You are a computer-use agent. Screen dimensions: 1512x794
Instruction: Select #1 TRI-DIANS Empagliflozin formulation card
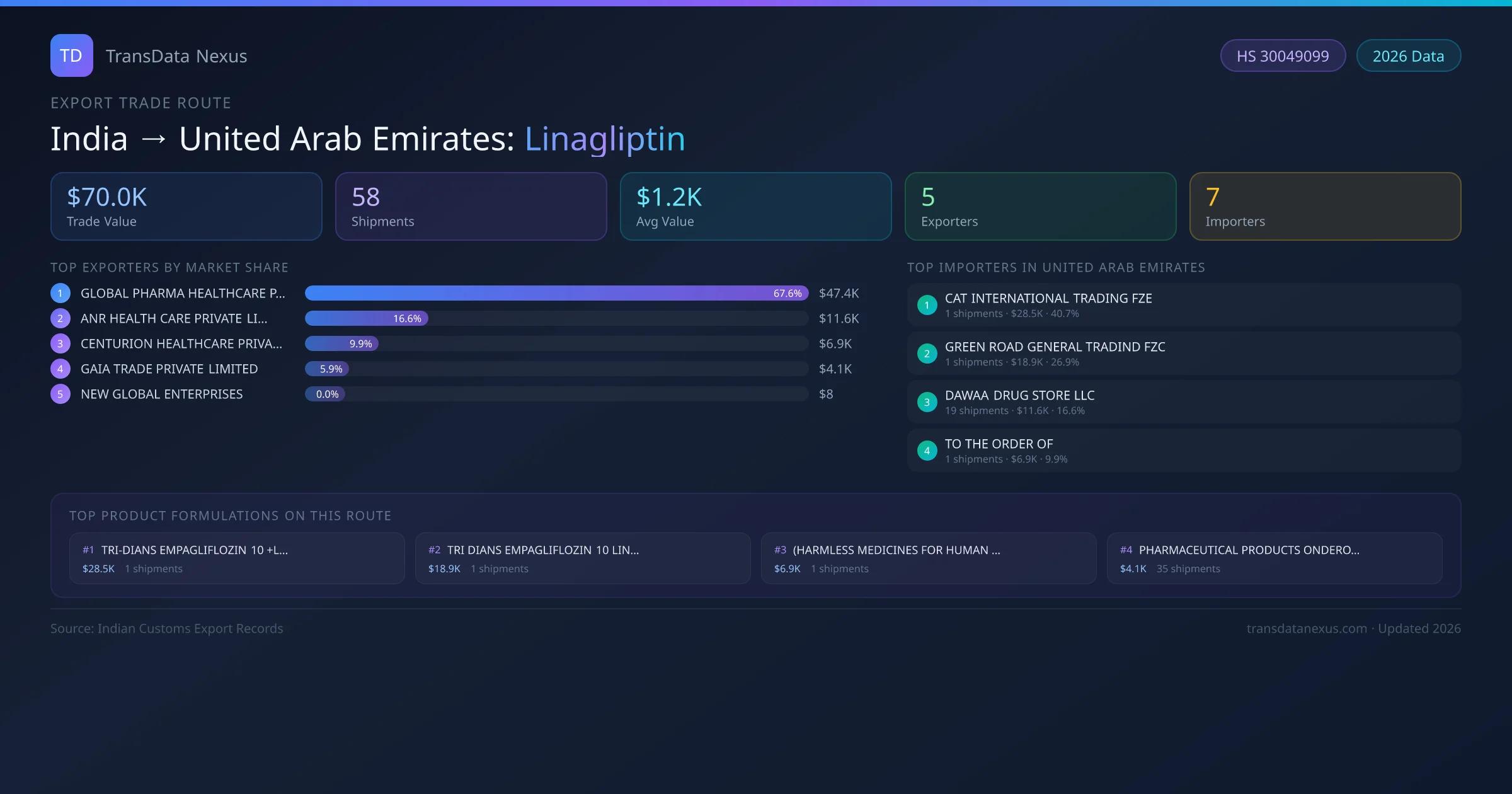(x=237, y=558)
